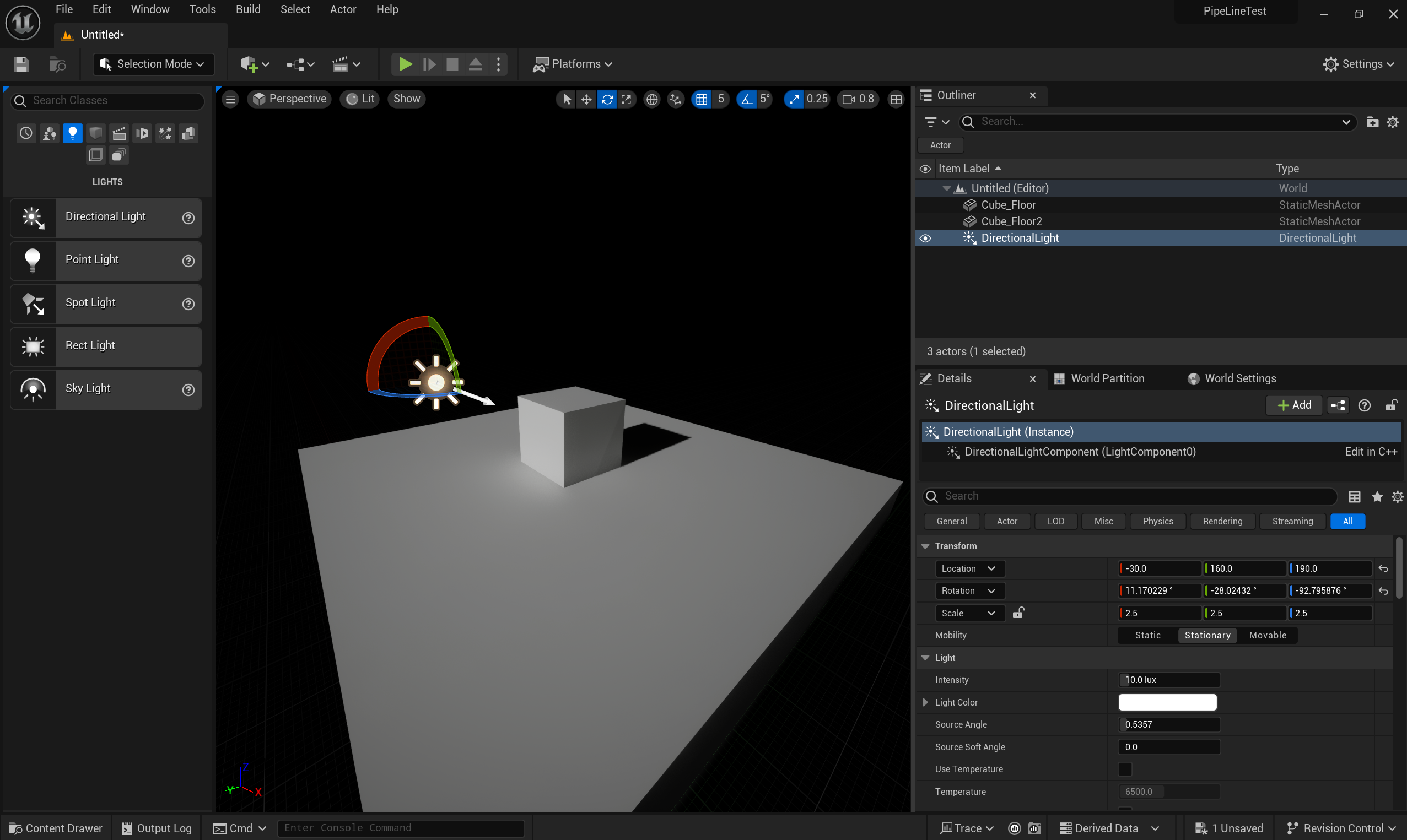Enable the Use Temperature checkbox

point(1124,769)
